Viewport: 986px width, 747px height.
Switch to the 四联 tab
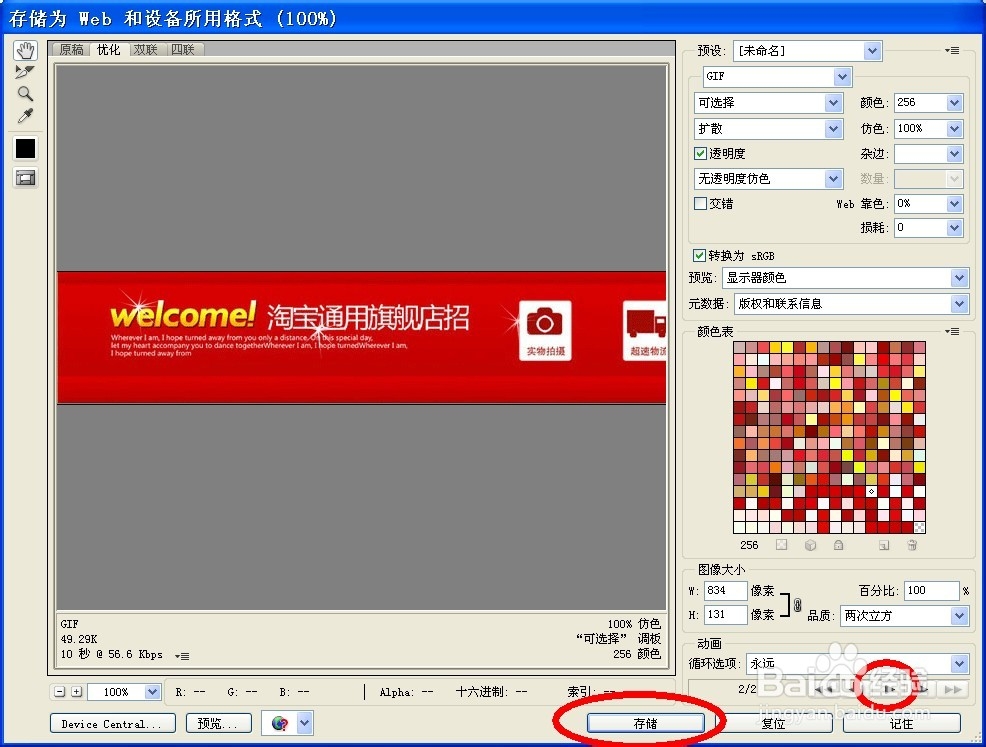tap(183, 50)
